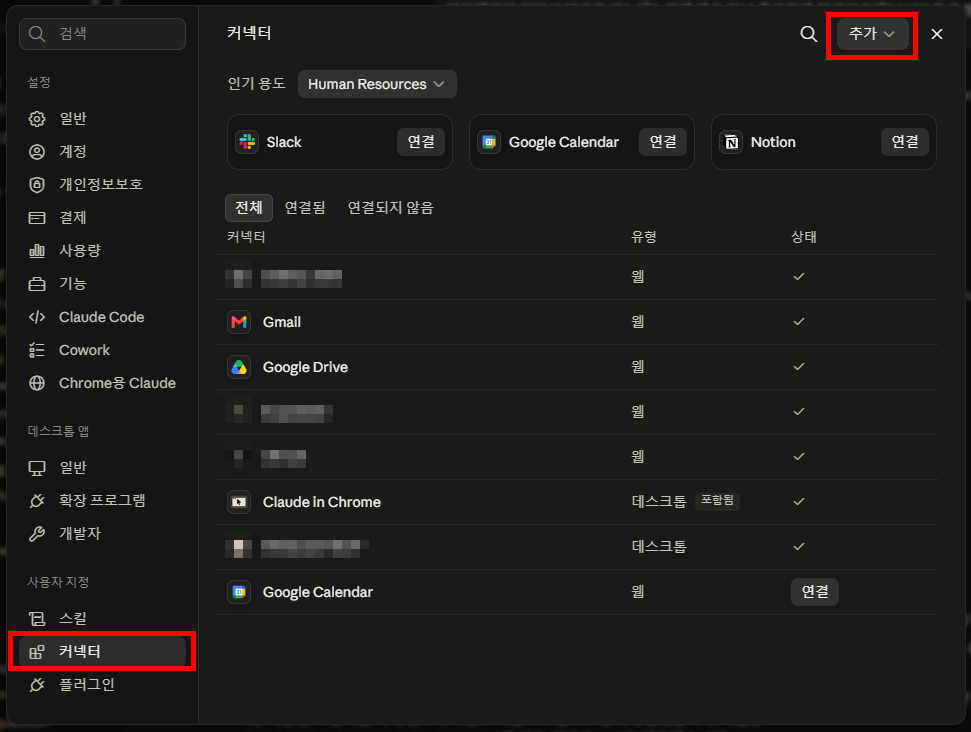Open Claude Code settings page

pos(102,317)
